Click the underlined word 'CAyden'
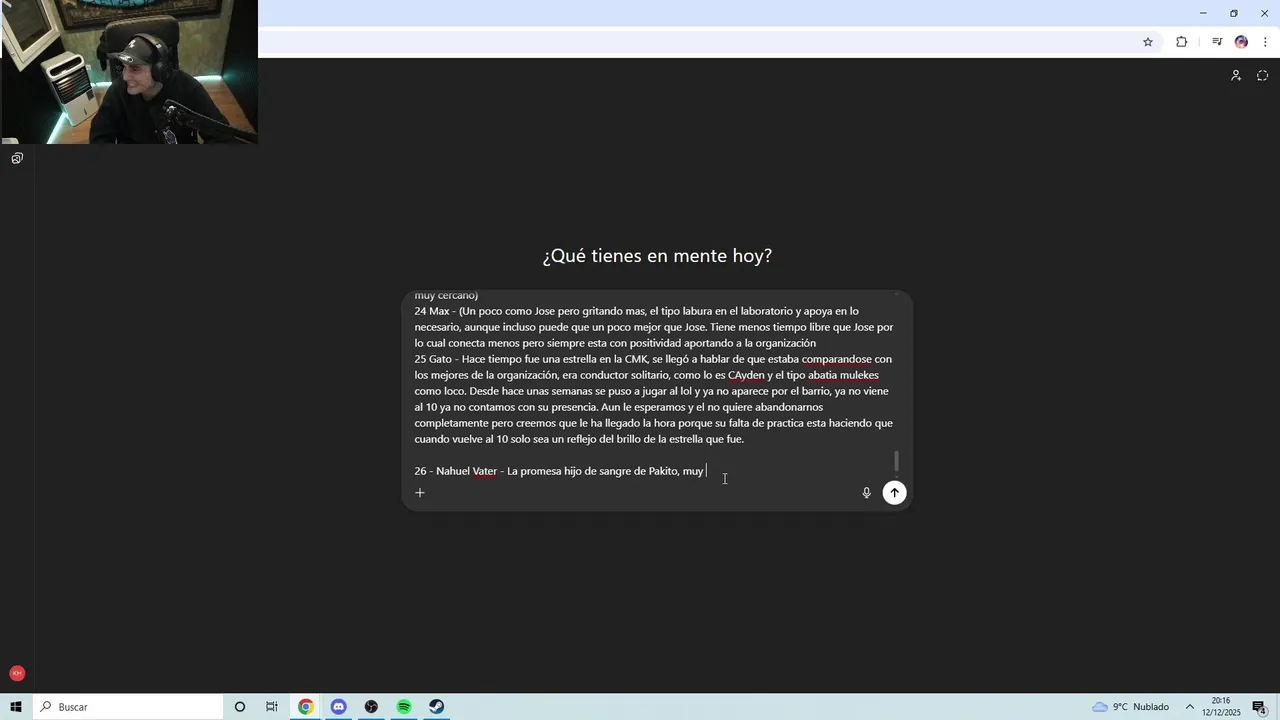This screenshot has width=1280, height=720. coord(746,375)
